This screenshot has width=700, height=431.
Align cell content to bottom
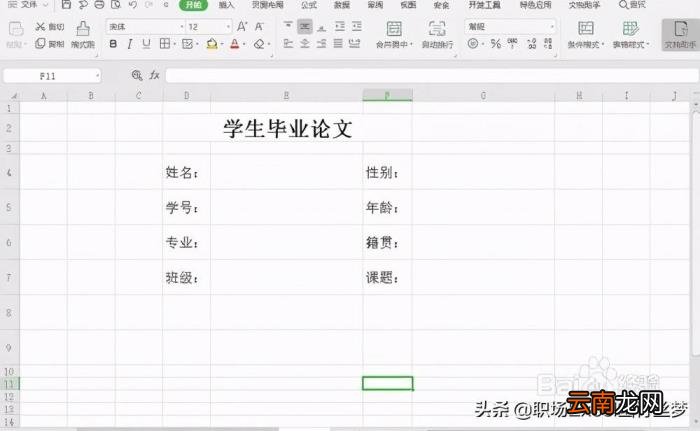(321, 26)
